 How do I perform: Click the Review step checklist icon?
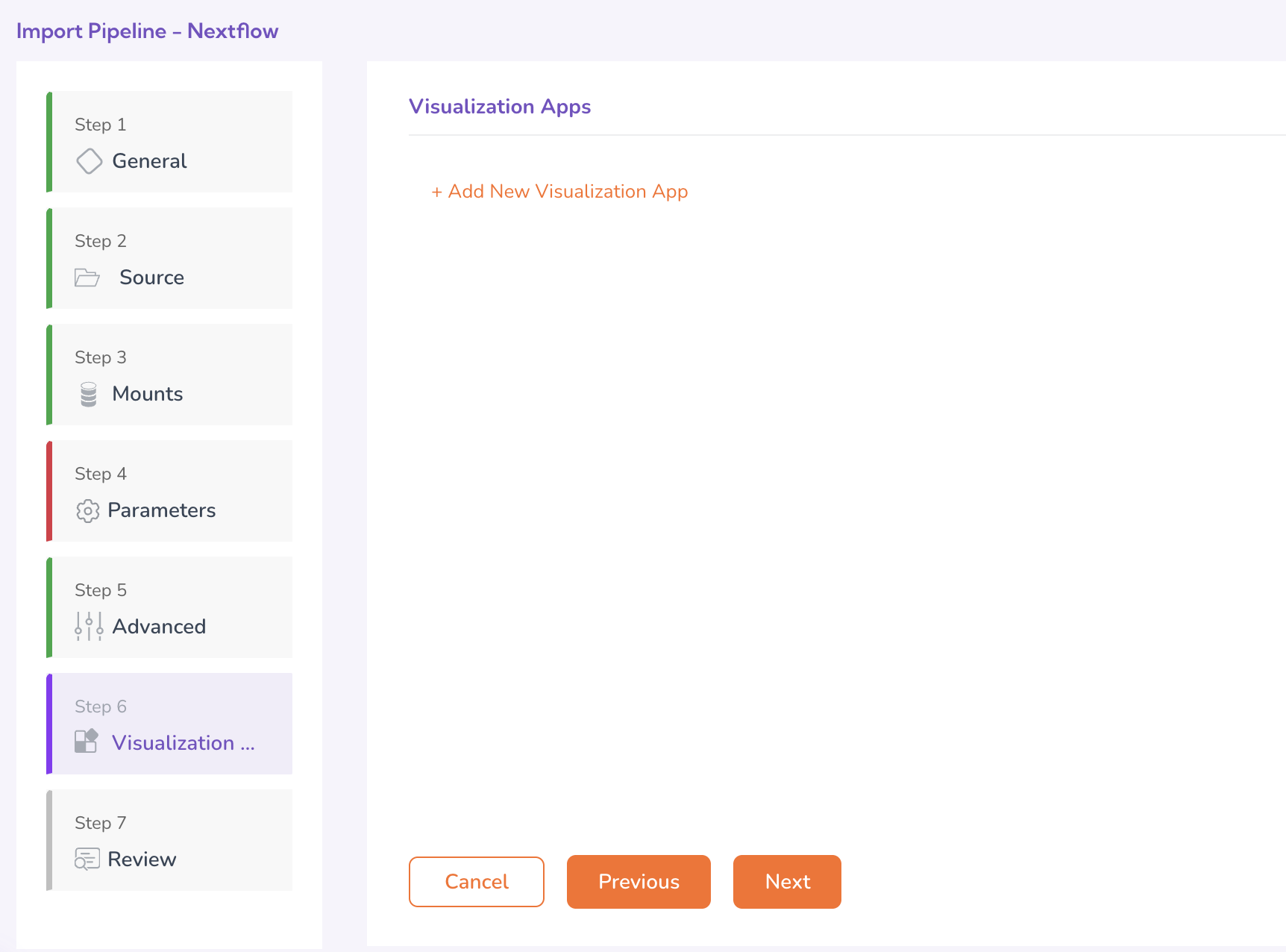point(87,859)
